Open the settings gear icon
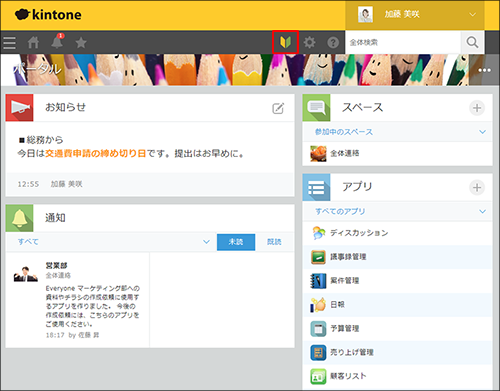This screenshot has width=500, height=391. [309, 42]
